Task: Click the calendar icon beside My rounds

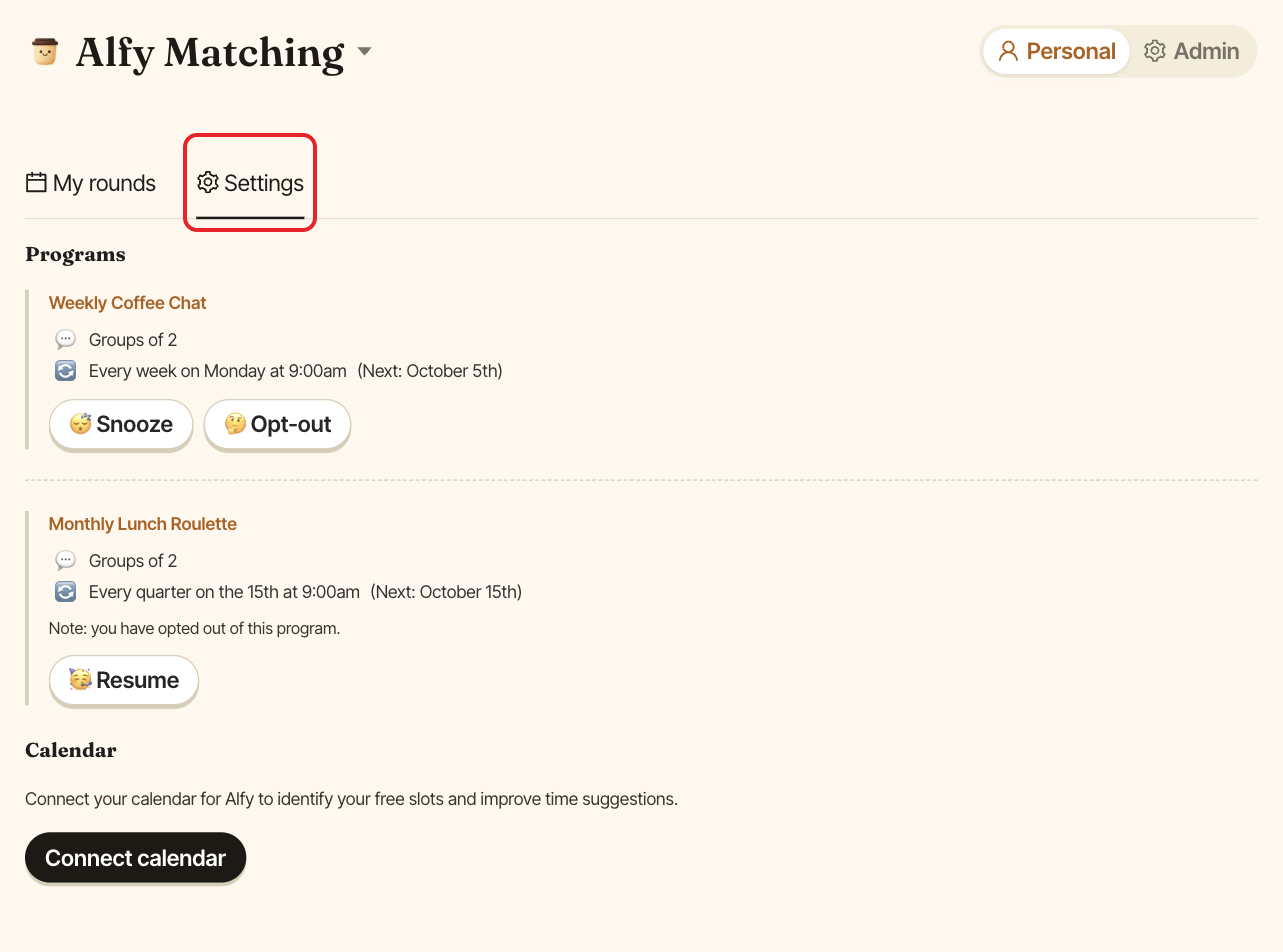Action: (36, 182)
